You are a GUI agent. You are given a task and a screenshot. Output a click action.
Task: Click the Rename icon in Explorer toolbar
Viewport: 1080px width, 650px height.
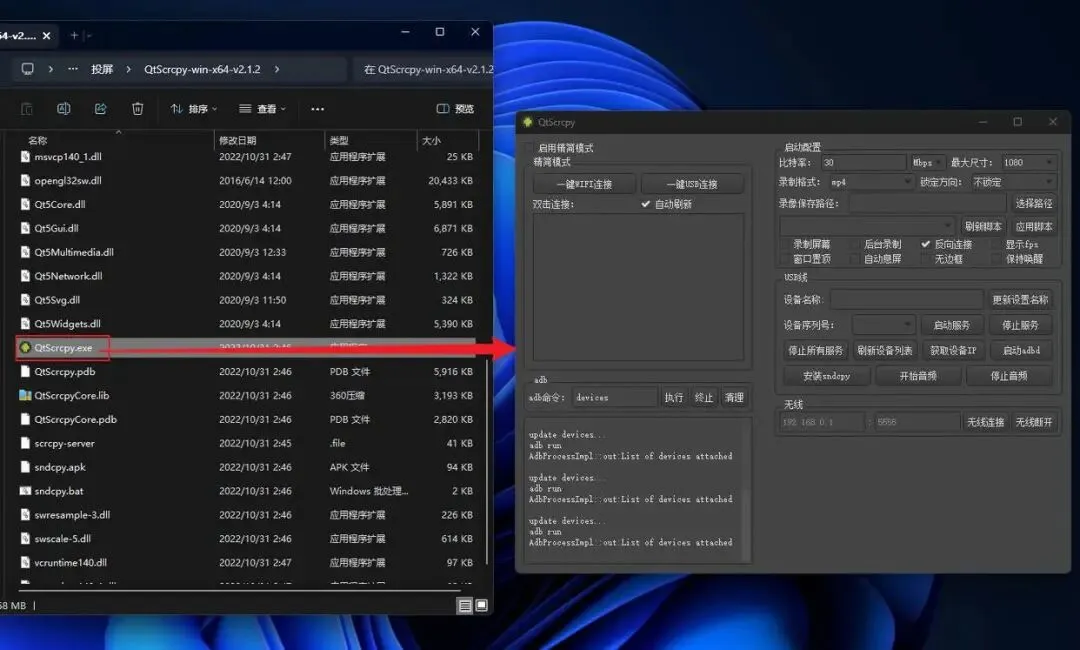coord(63,109)
